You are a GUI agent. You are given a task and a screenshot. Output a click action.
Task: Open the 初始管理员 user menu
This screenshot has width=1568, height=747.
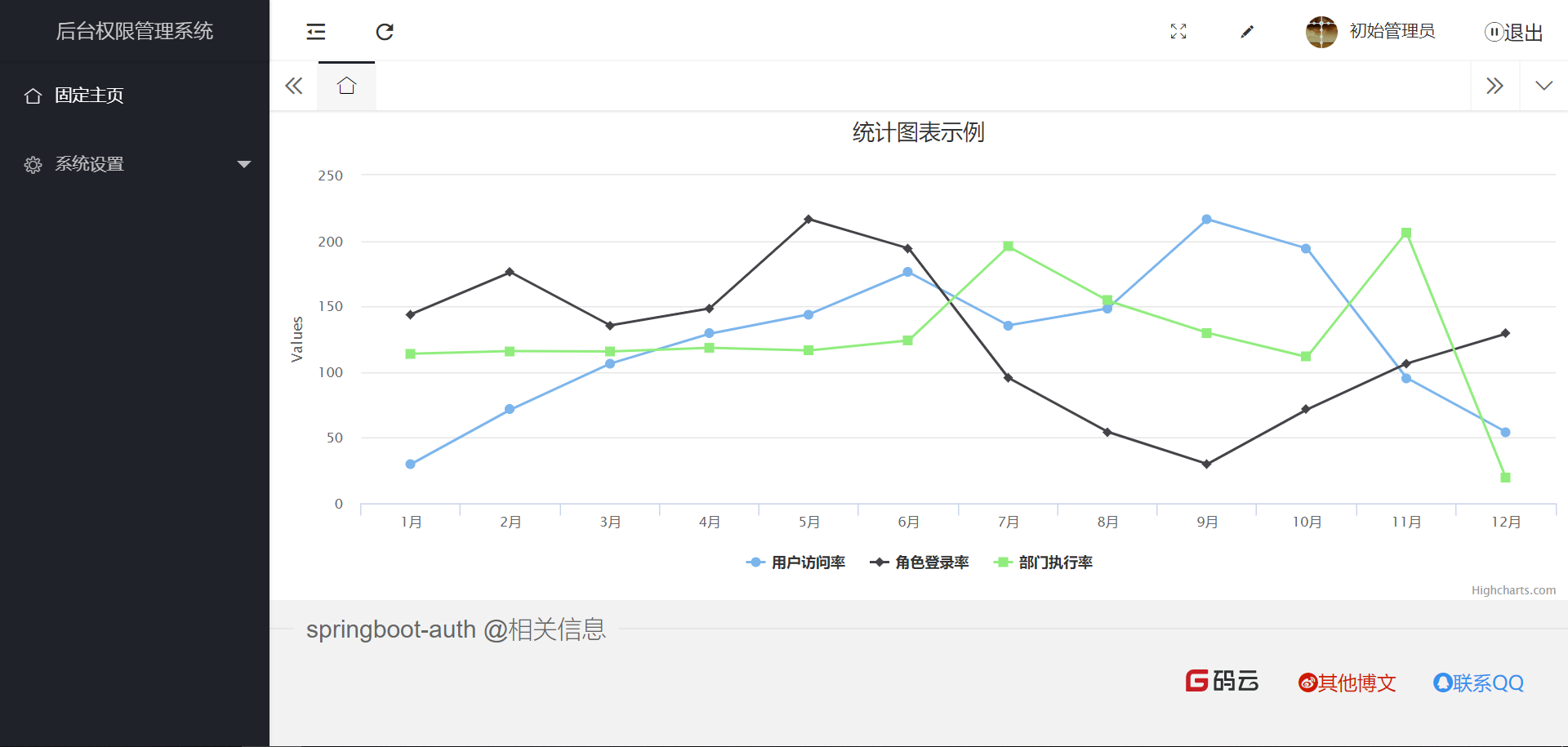[1392, 31]
